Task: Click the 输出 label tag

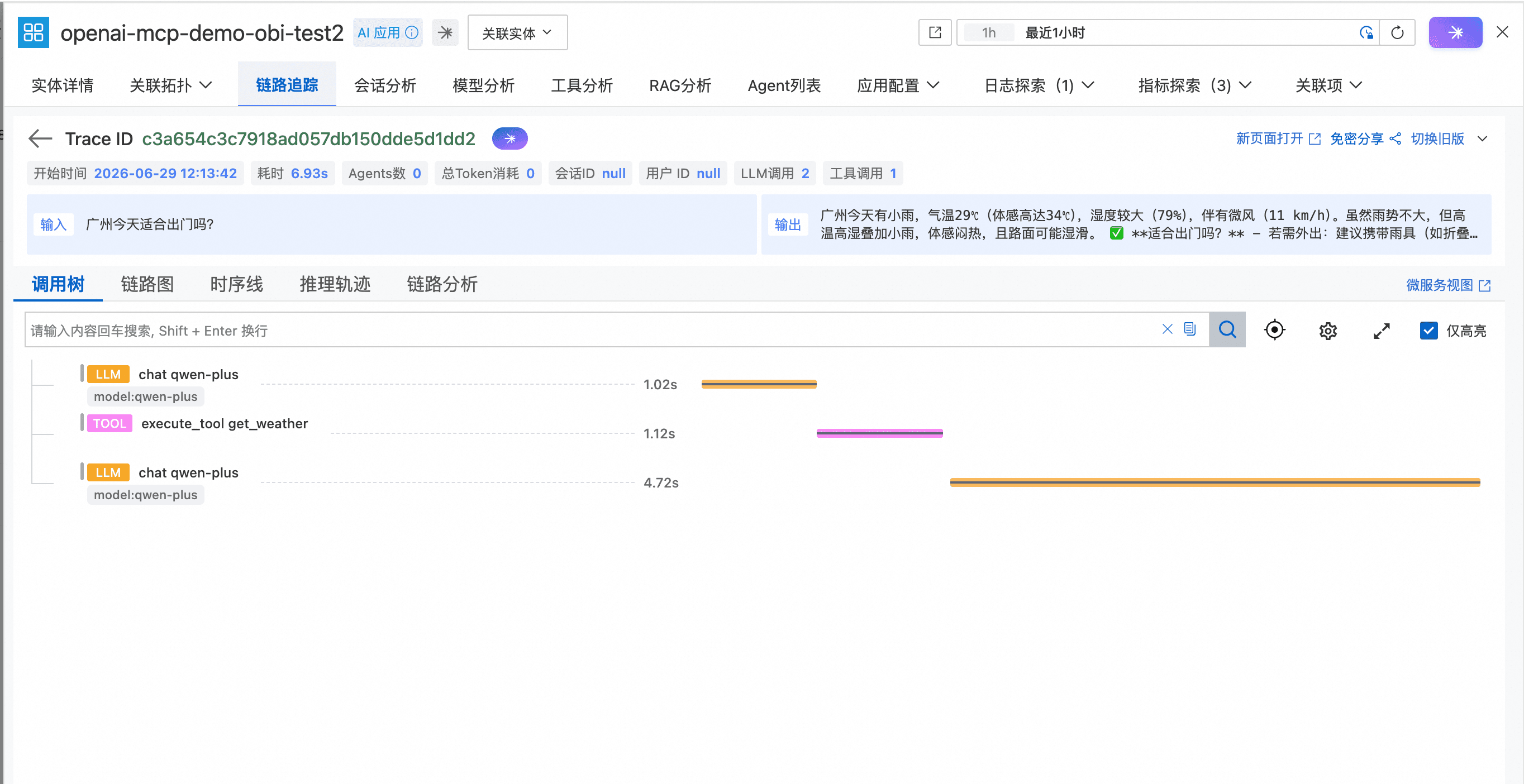Action: point(788,224)
